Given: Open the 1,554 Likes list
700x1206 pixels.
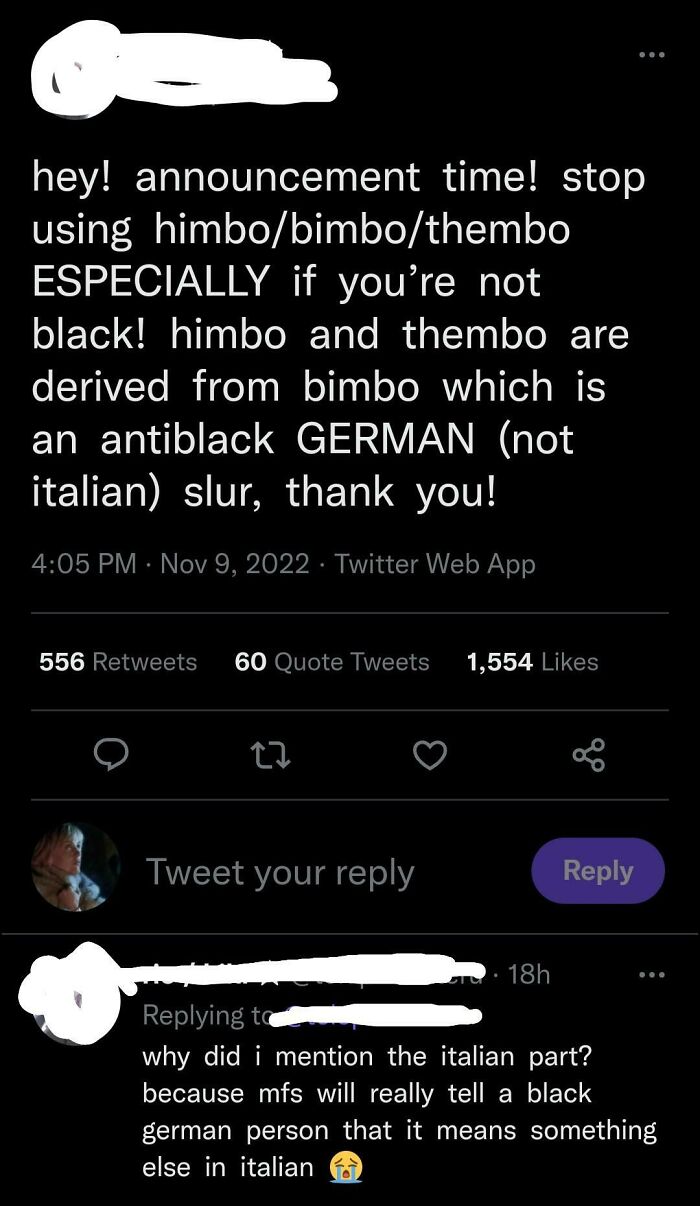Looking at the screenshot, I should click(532, 661).
